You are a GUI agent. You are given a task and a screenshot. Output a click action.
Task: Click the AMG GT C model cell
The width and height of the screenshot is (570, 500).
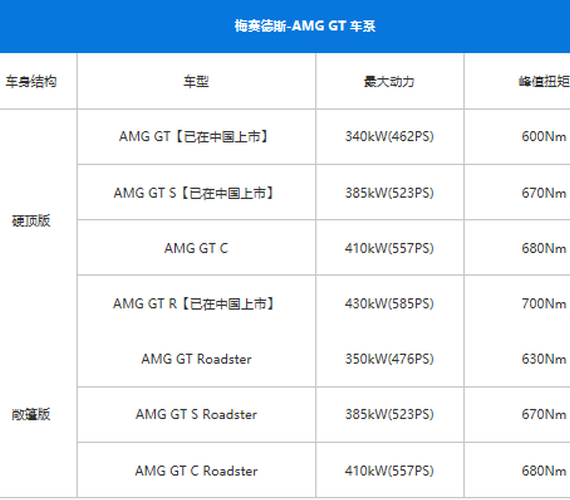click(196, 248)
